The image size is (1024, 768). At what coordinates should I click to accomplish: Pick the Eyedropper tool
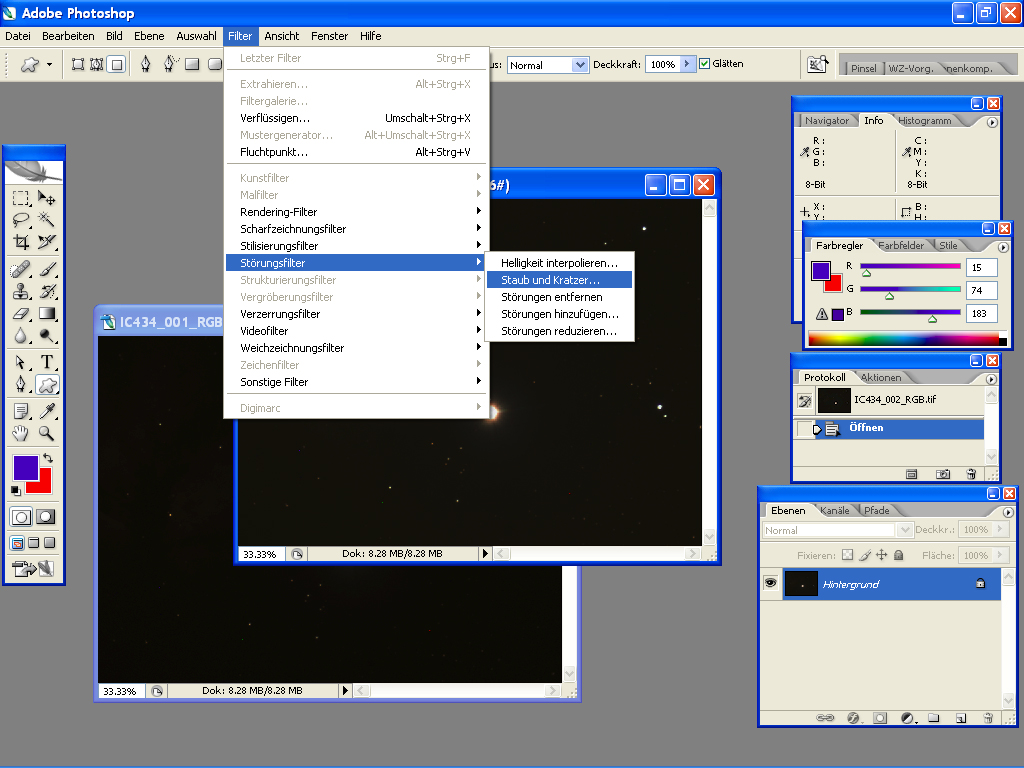[x=46, y=411]
